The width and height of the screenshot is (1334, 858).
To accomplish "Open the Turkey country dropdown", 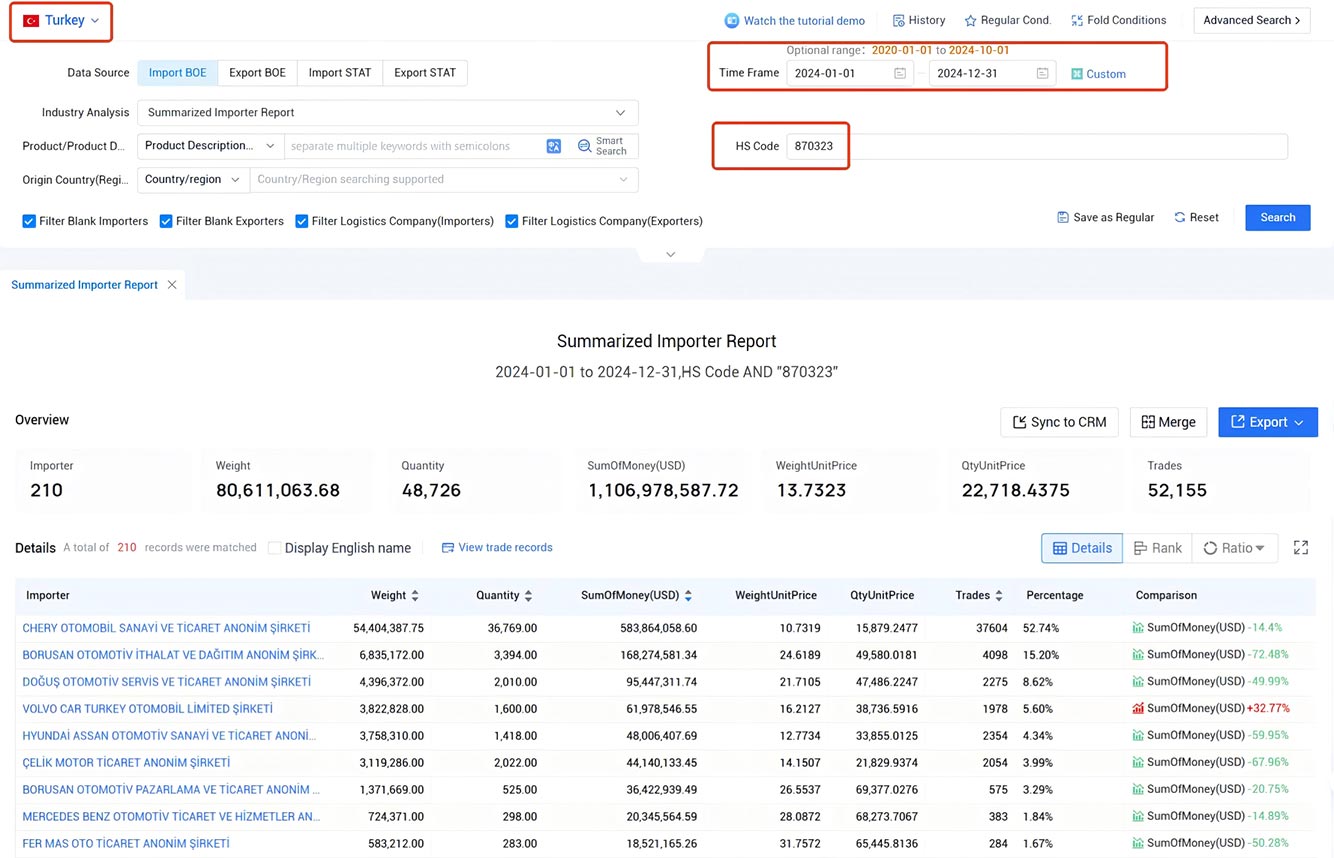I will (61, 20).
